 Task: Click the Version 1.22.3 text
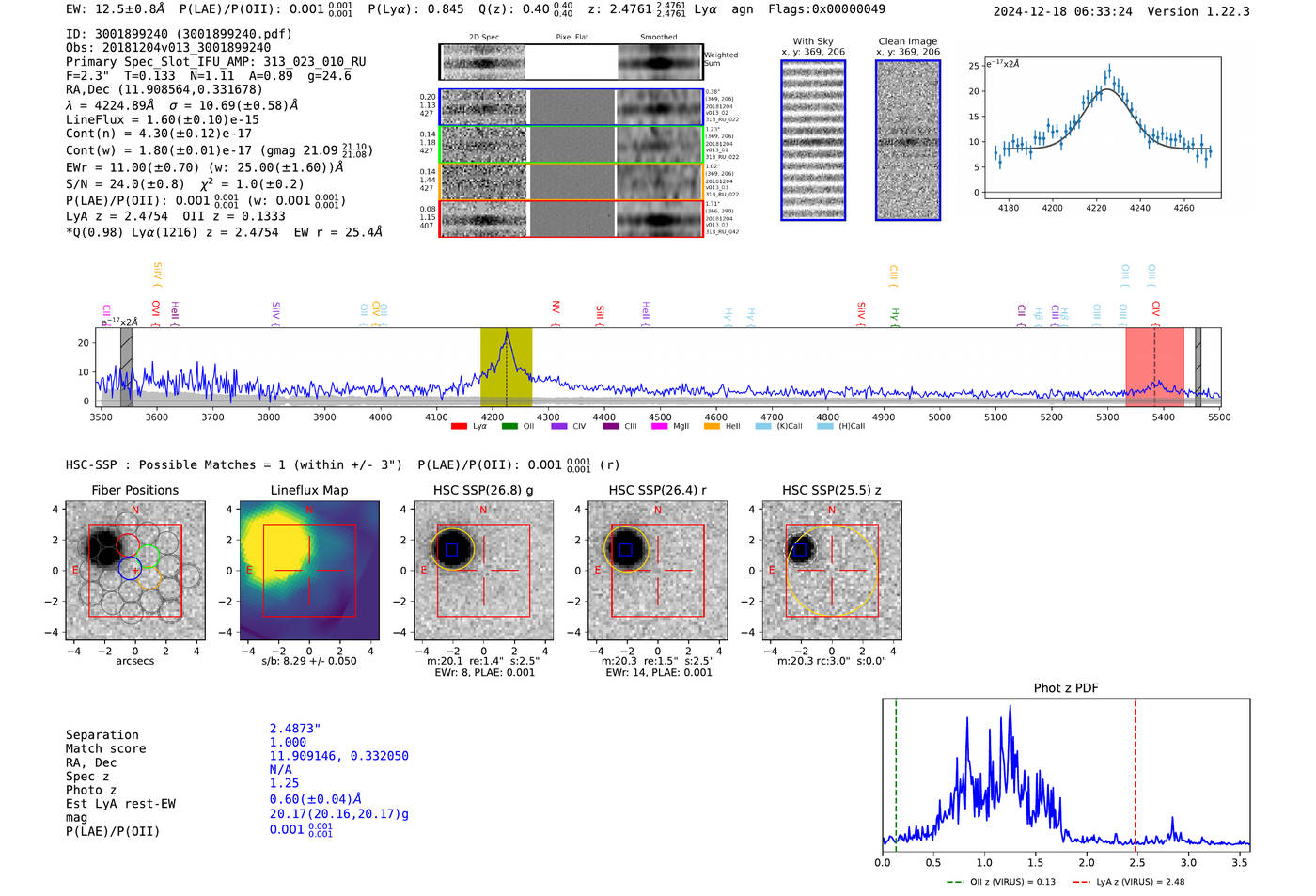(1198, 11)
